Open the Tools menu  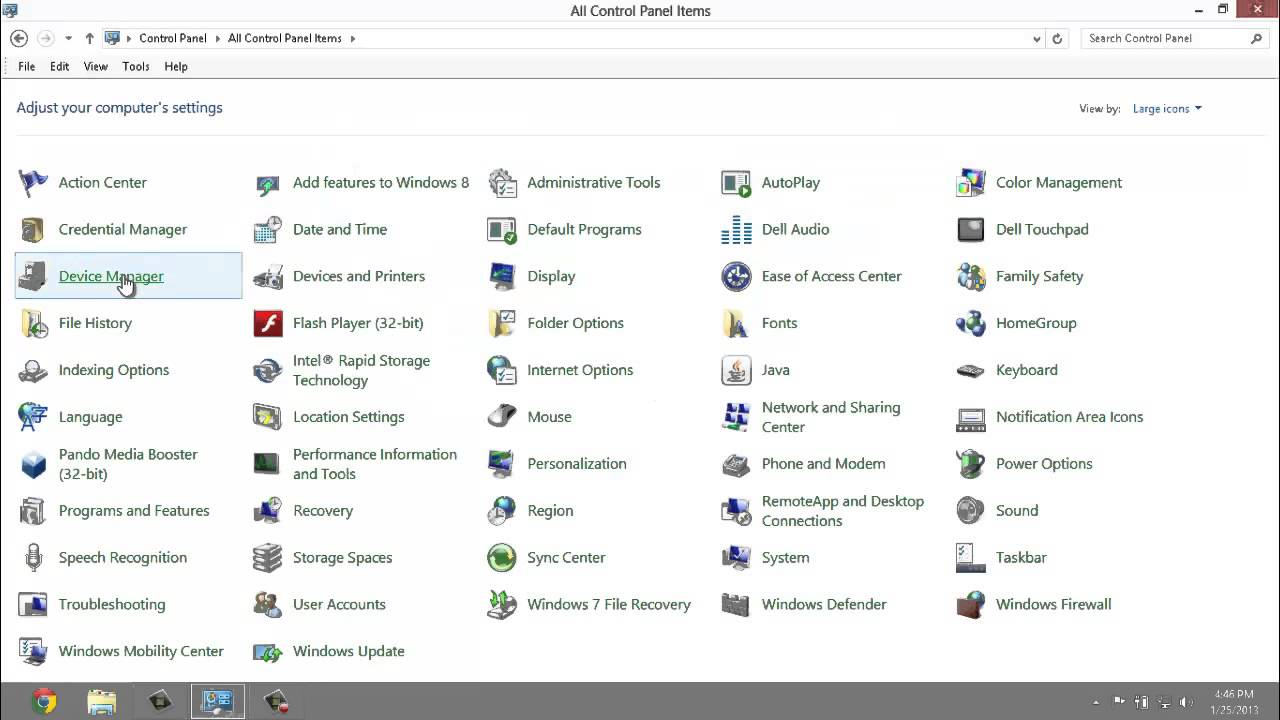pyautogui.click(x=136, y=67)
